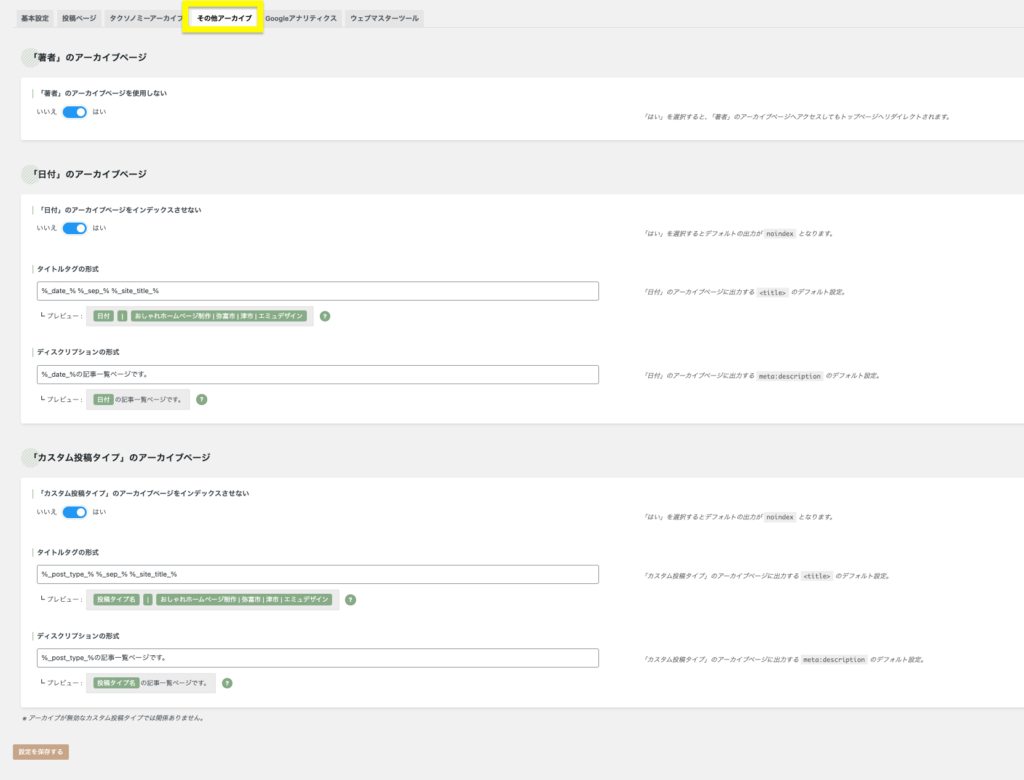Click the 日付 title tag format field
Image resolution: width=1024 pixels, height=780 pixels.
[x=317, y=291]
